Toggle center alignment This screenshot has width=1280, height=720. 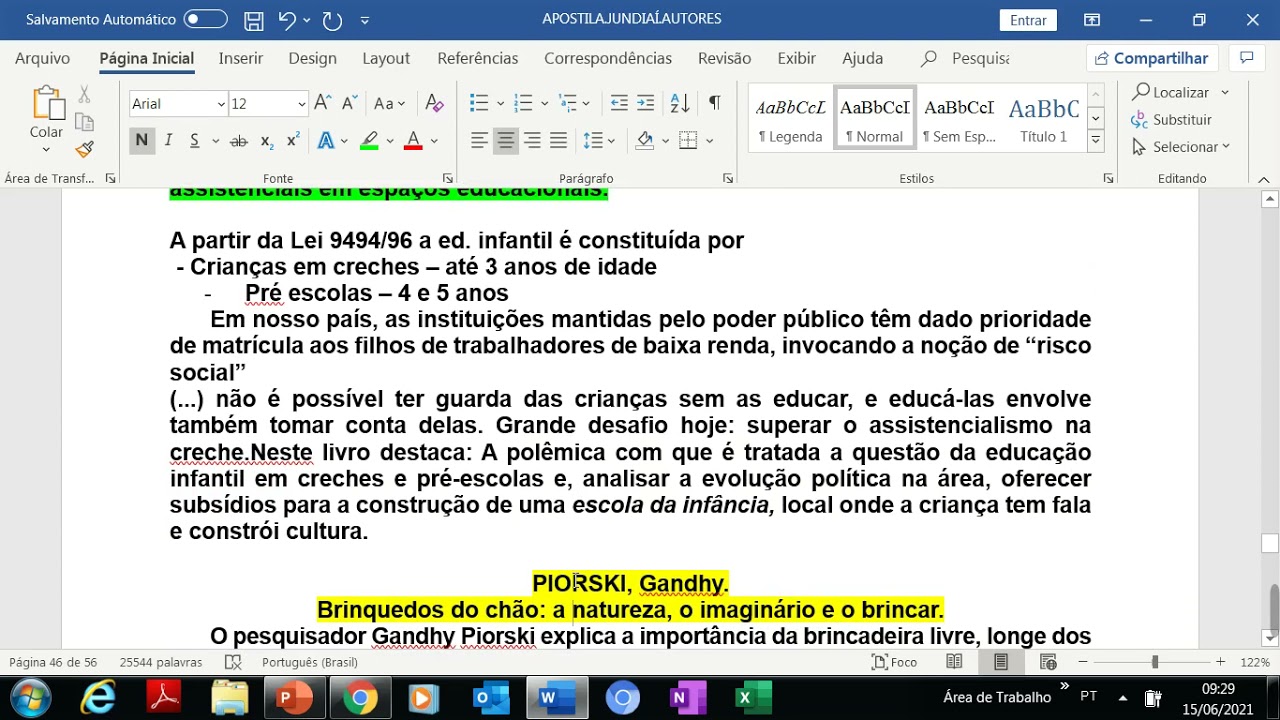pos(506,141)
